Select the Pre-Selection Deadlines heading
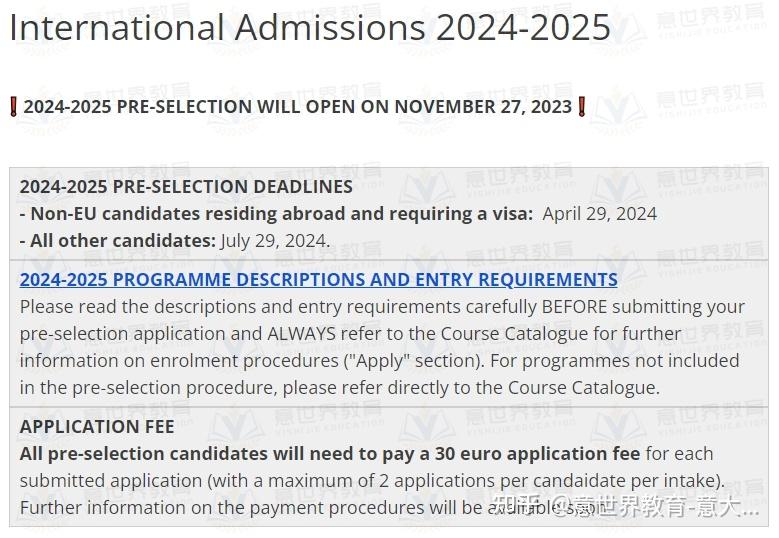 [186, 186]
